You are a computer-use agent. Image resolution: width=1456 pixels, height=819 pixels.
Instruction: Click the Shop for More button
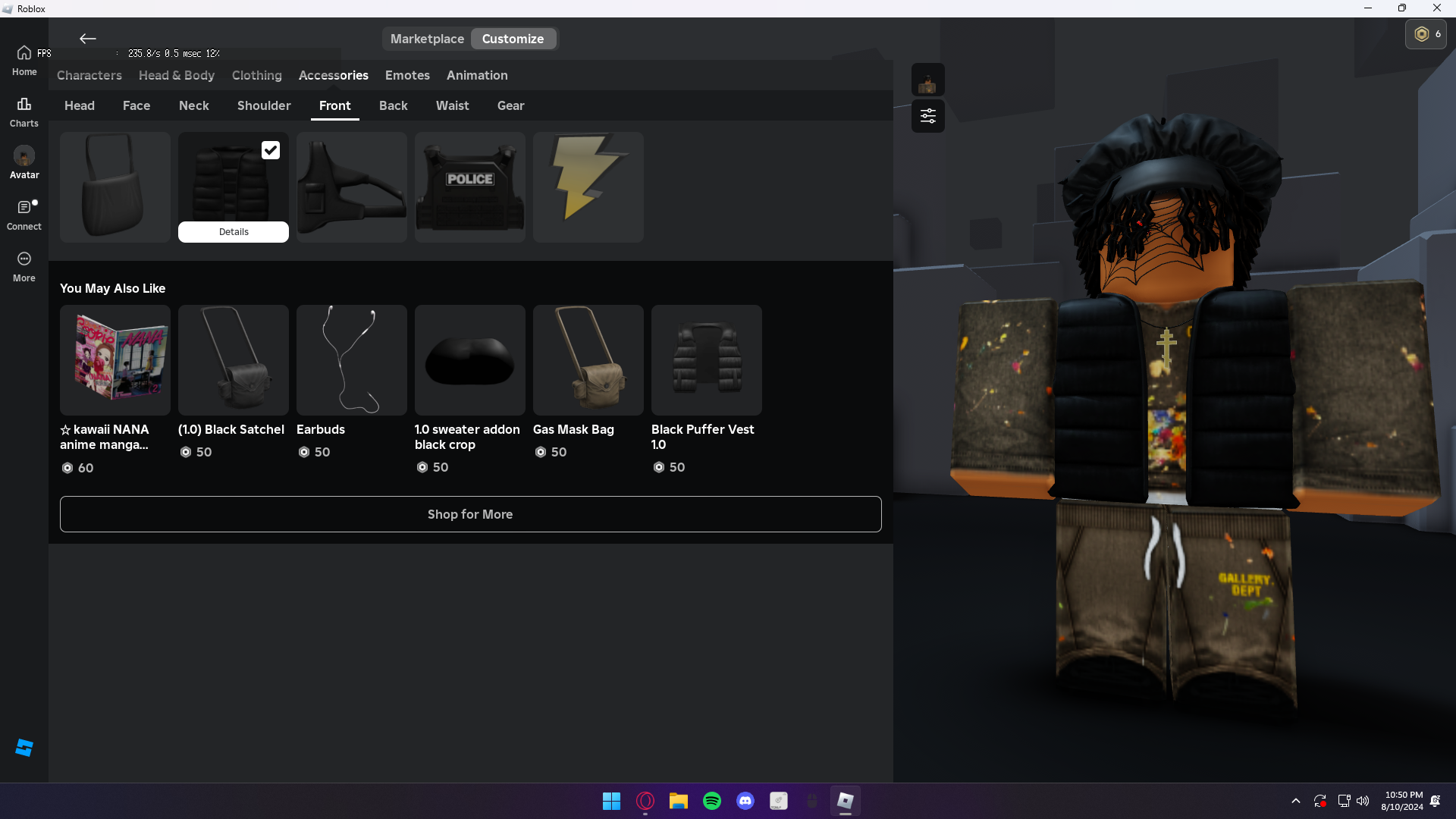point(470,514)
